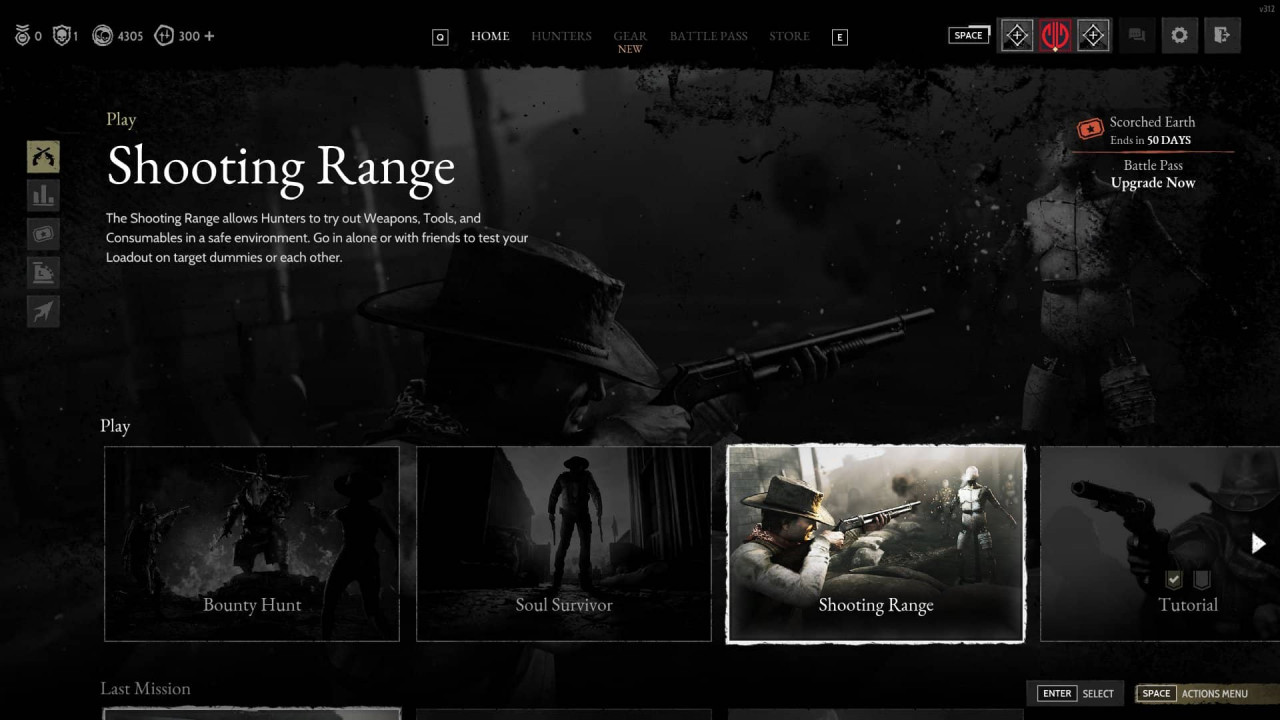This screenshot has height=720, width=1280.
Task: Open the STORE tab
Action: (789, 36)
